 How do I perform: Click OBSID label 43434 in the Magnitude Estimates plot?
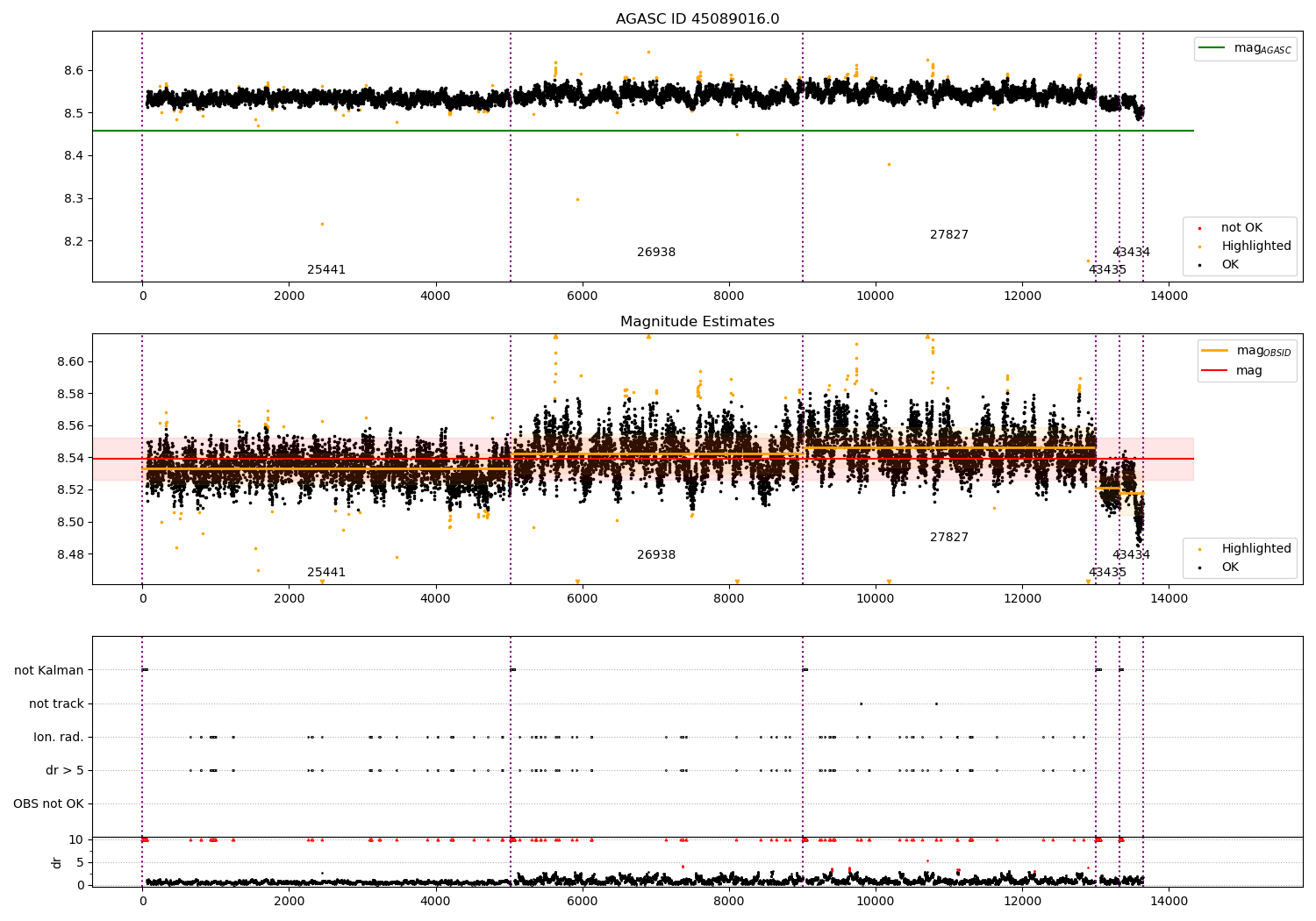[x=1131, y=555]
